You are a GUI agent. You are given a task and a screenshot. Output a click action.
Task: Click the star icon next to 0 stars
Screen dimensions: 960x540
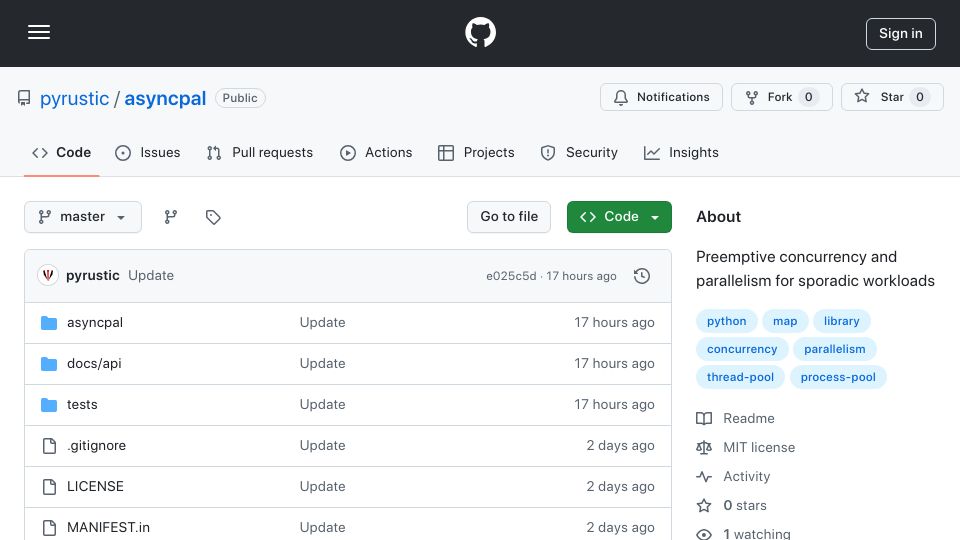click(704, 506)
